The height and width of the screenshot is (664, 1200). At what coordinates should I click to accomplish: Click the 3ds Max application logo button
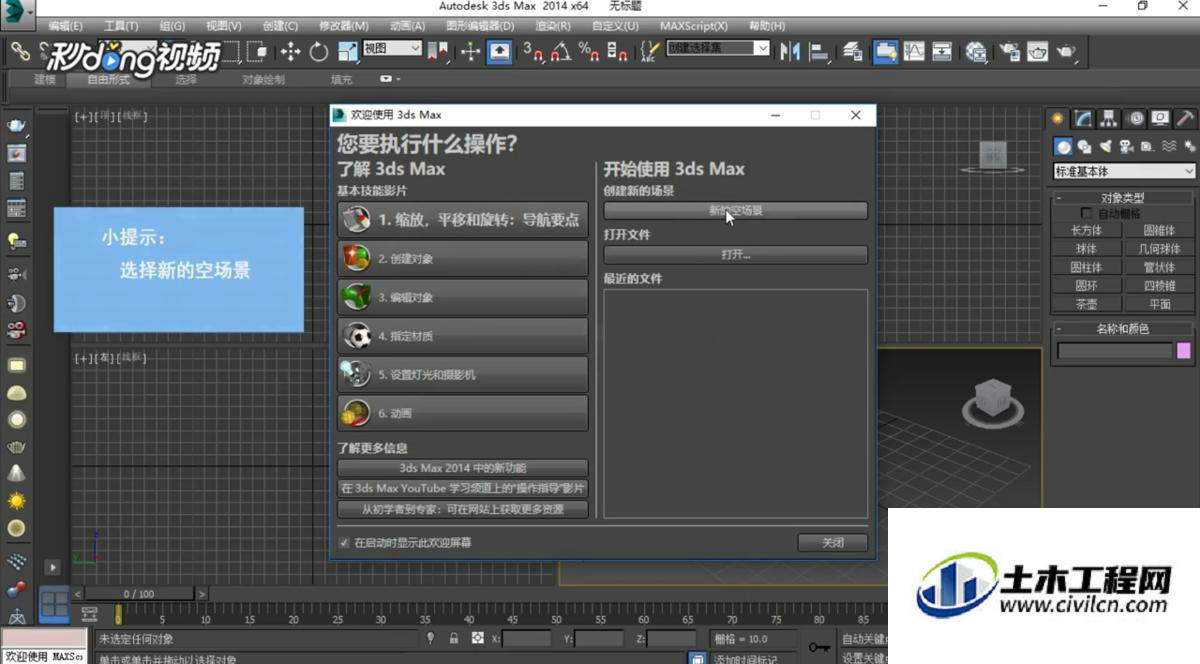pyautogui.click(x=17, y=12)
